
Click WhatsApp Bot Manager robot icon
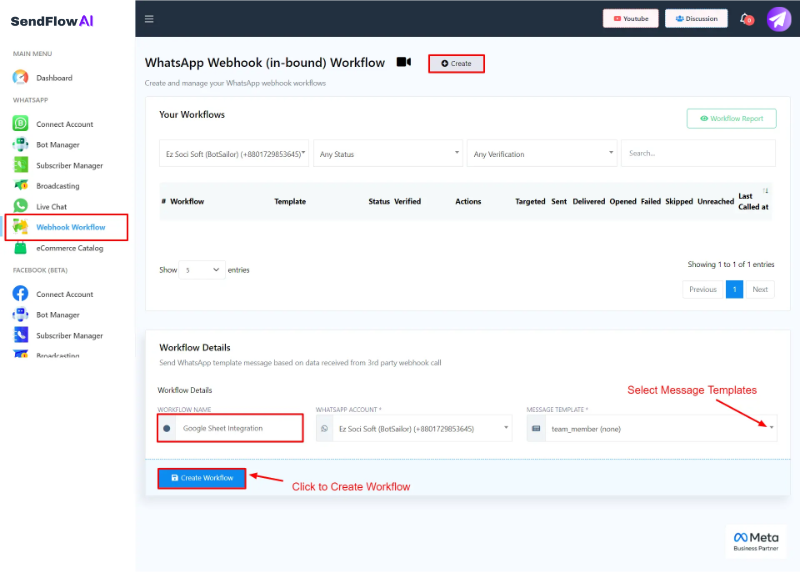20,144
